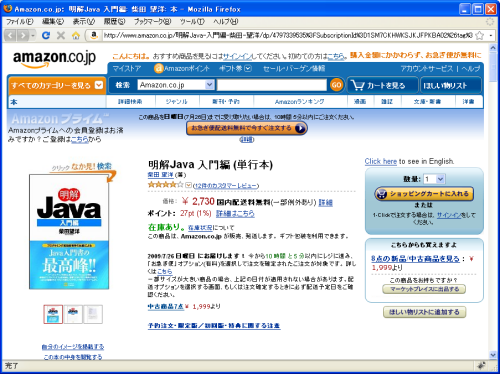Click ショッピングカートに入れる button
Viewport: 500px width, 374px height.
[424, 194]
